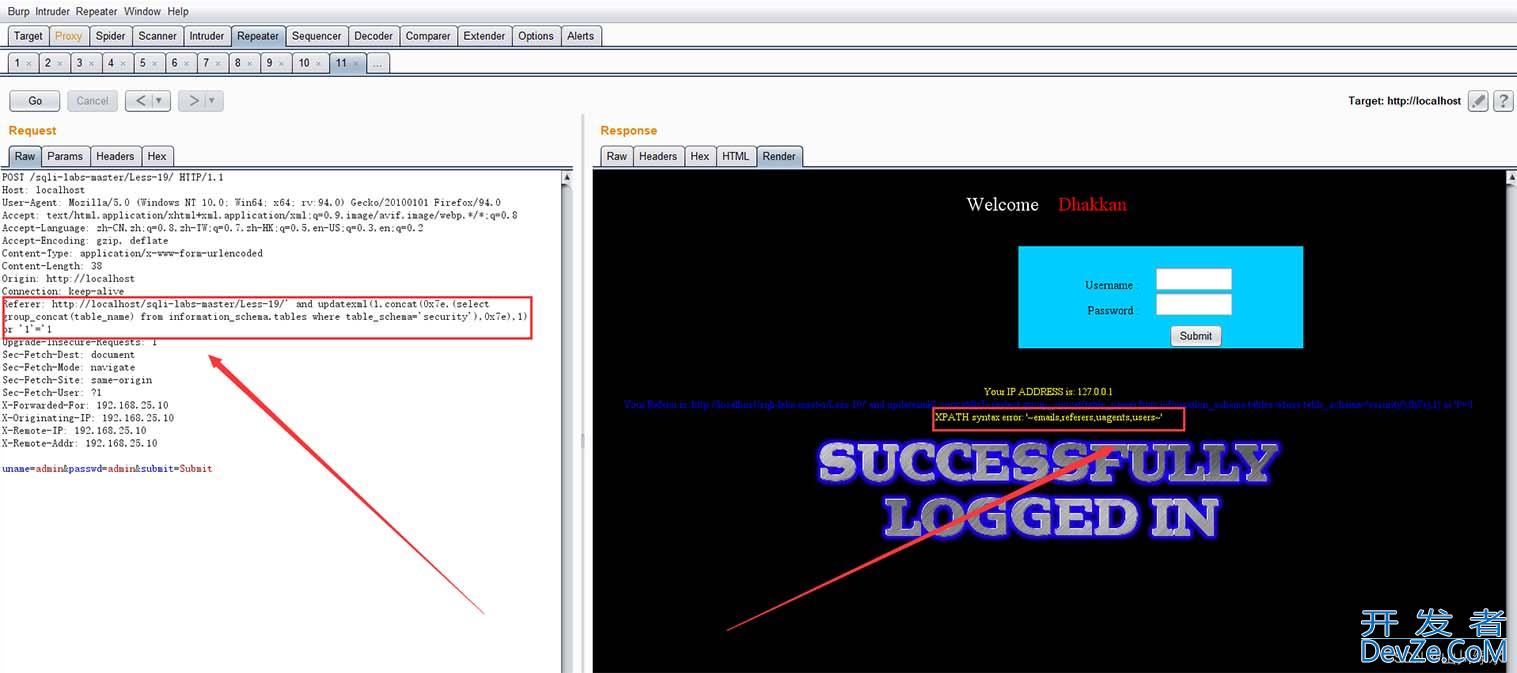This screenshot has height=673, width=1517.
Task: Go back to previous request with left arrow
Action: coord(142,101)
